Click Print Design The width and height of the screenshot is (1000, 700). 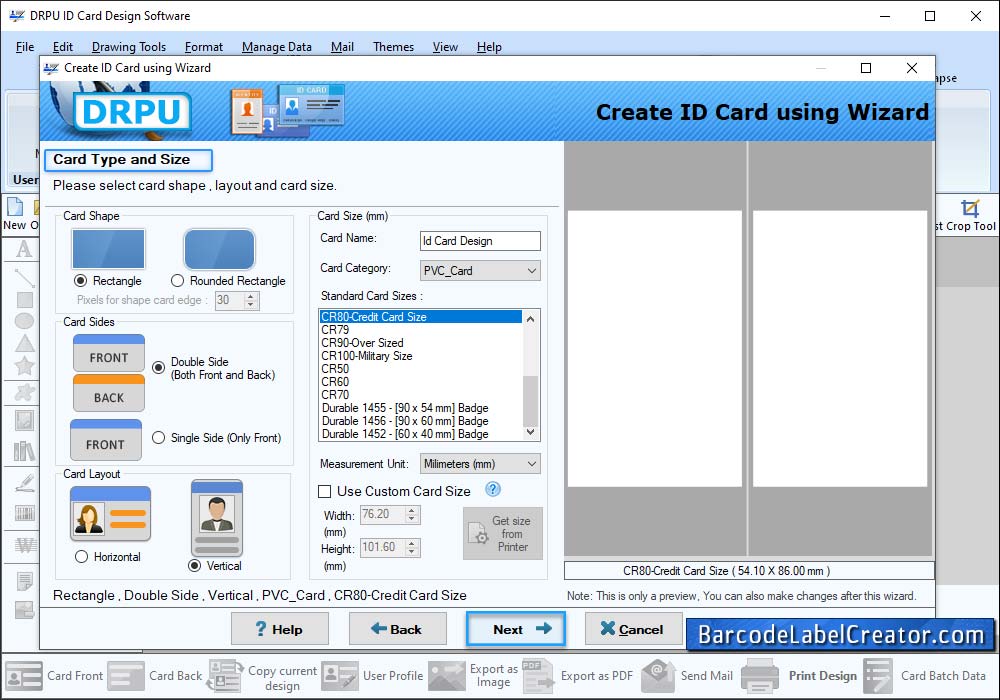tap(799, 675)
